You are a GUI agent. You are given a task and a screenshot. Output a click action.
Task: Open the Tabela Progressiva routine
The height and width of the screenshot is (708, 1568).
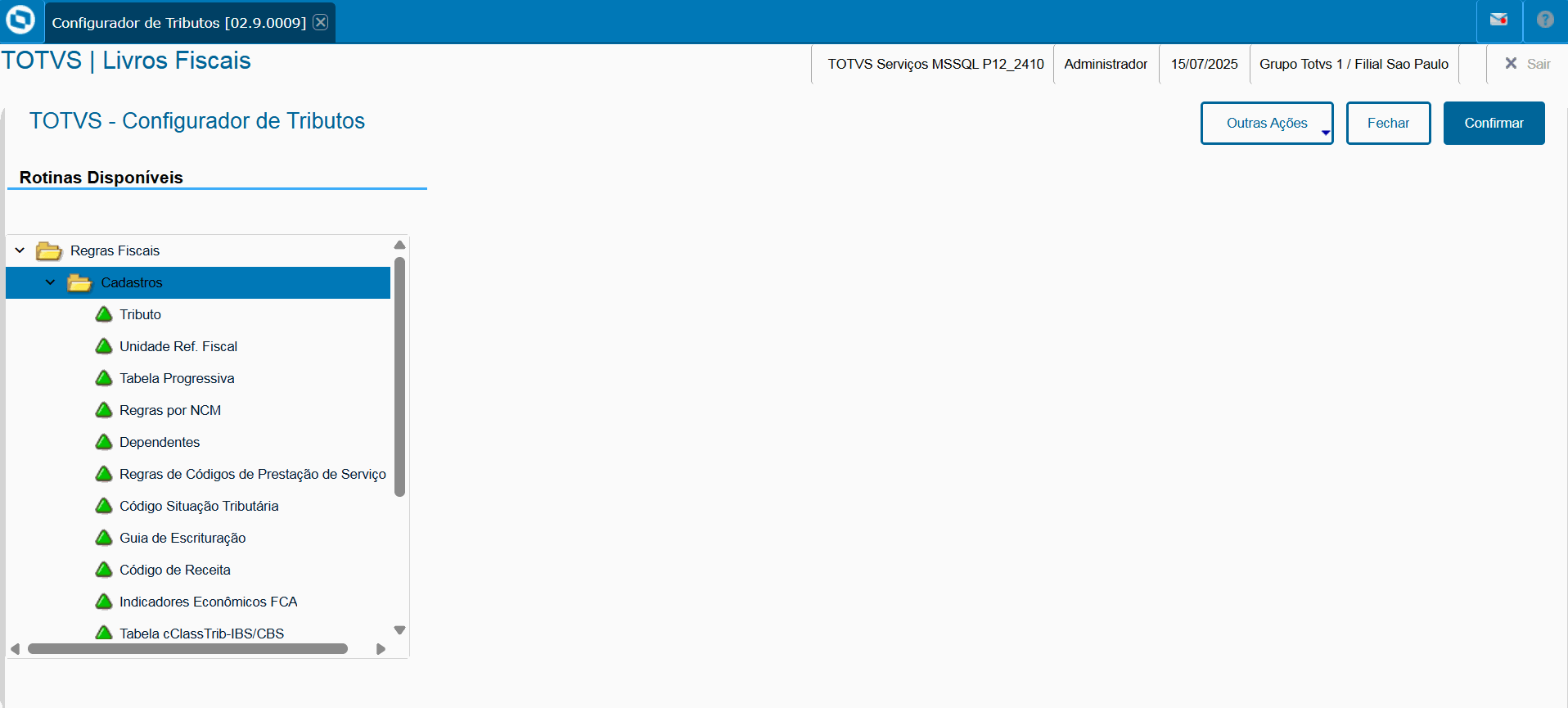point(177,378)
